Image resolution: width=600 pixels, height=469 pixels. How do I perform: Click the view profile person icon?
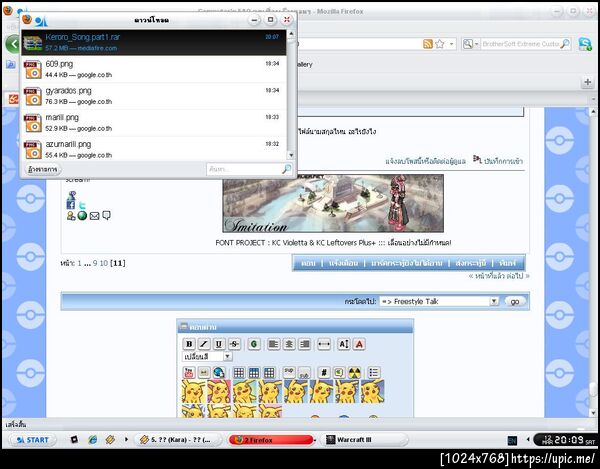pyautogui.click(x=71, y=216)
